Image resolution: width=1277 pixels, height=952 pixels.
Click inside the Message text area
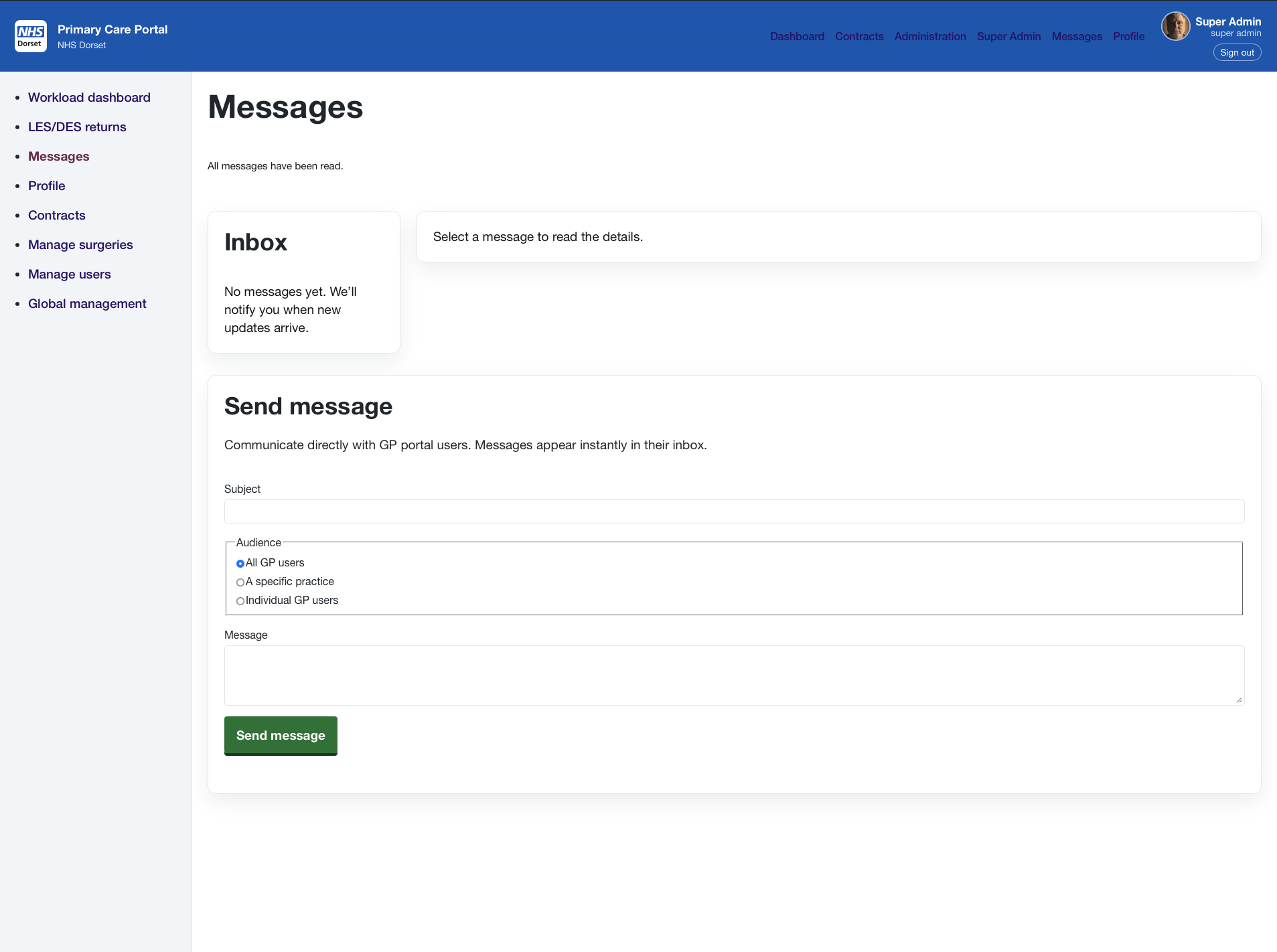[x=733, y=675]
